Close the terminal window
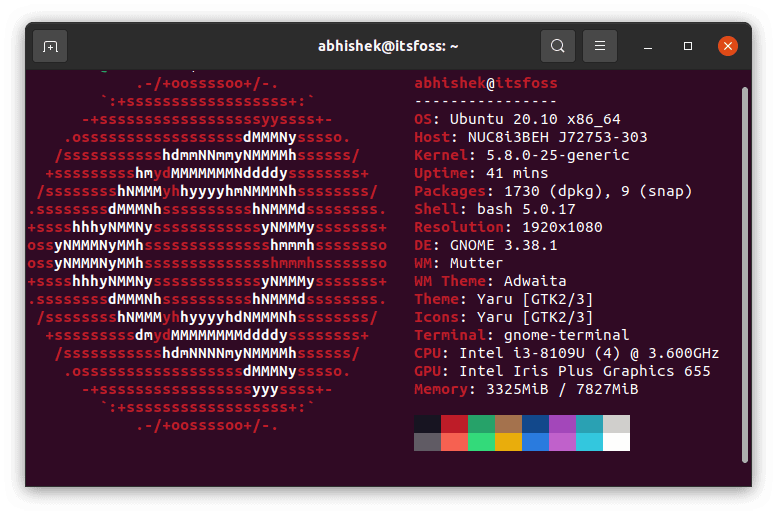This screenshot has height=515, width=777. [727, 46]
